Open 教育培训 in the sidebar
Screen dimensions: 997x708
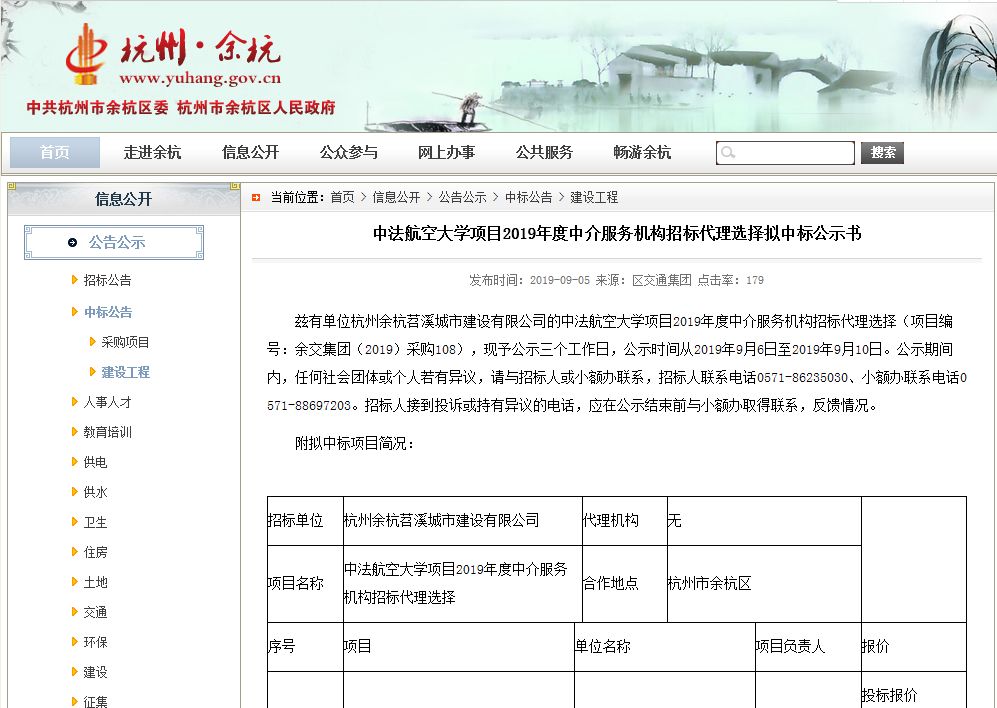[107, 432]
